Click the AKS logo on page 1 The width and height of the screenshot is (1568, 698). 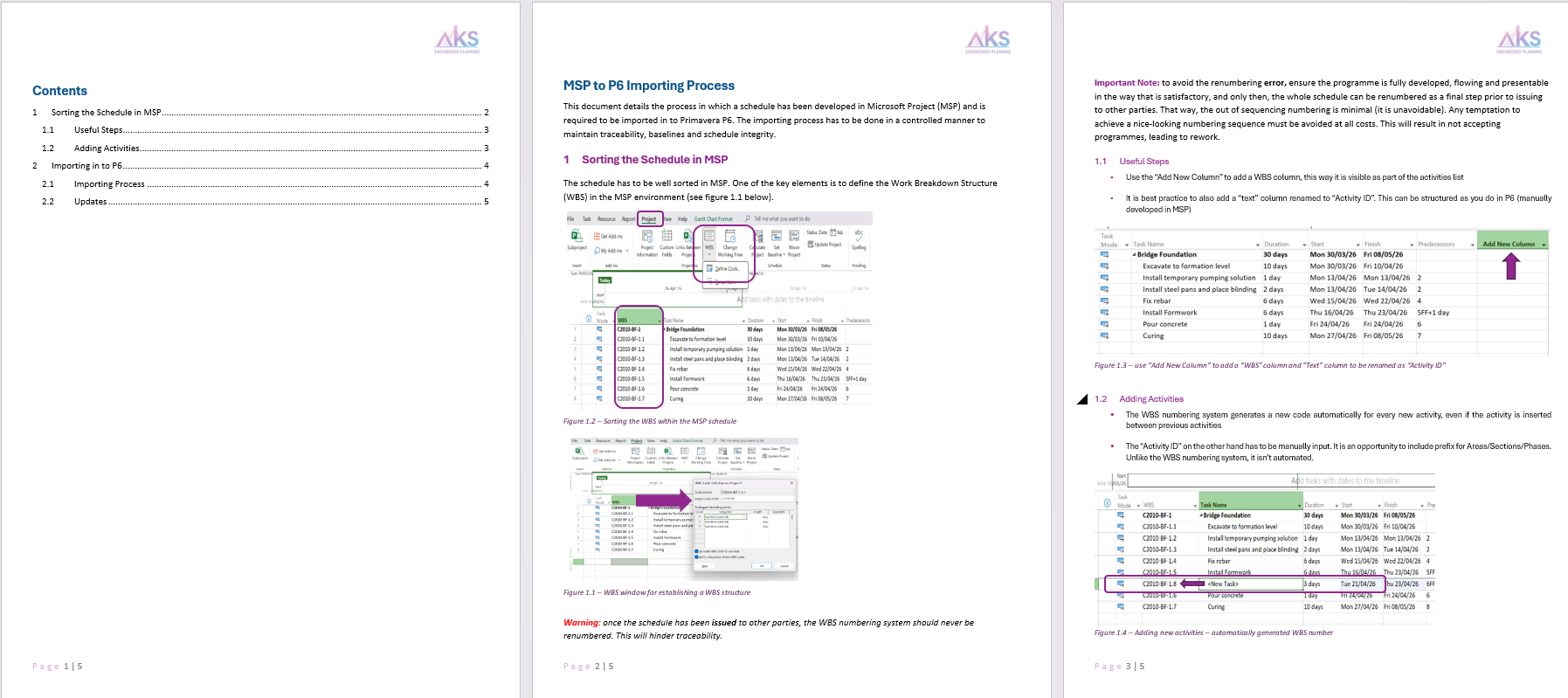click(x=457, y=40)
